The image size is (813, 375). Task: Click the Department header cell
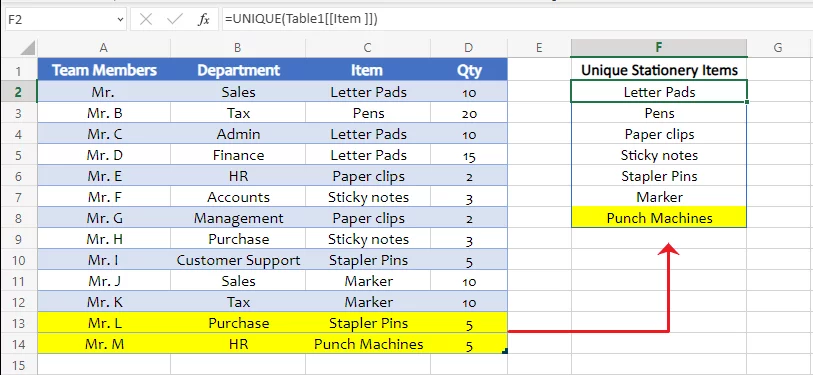click(x=238, y=70)
